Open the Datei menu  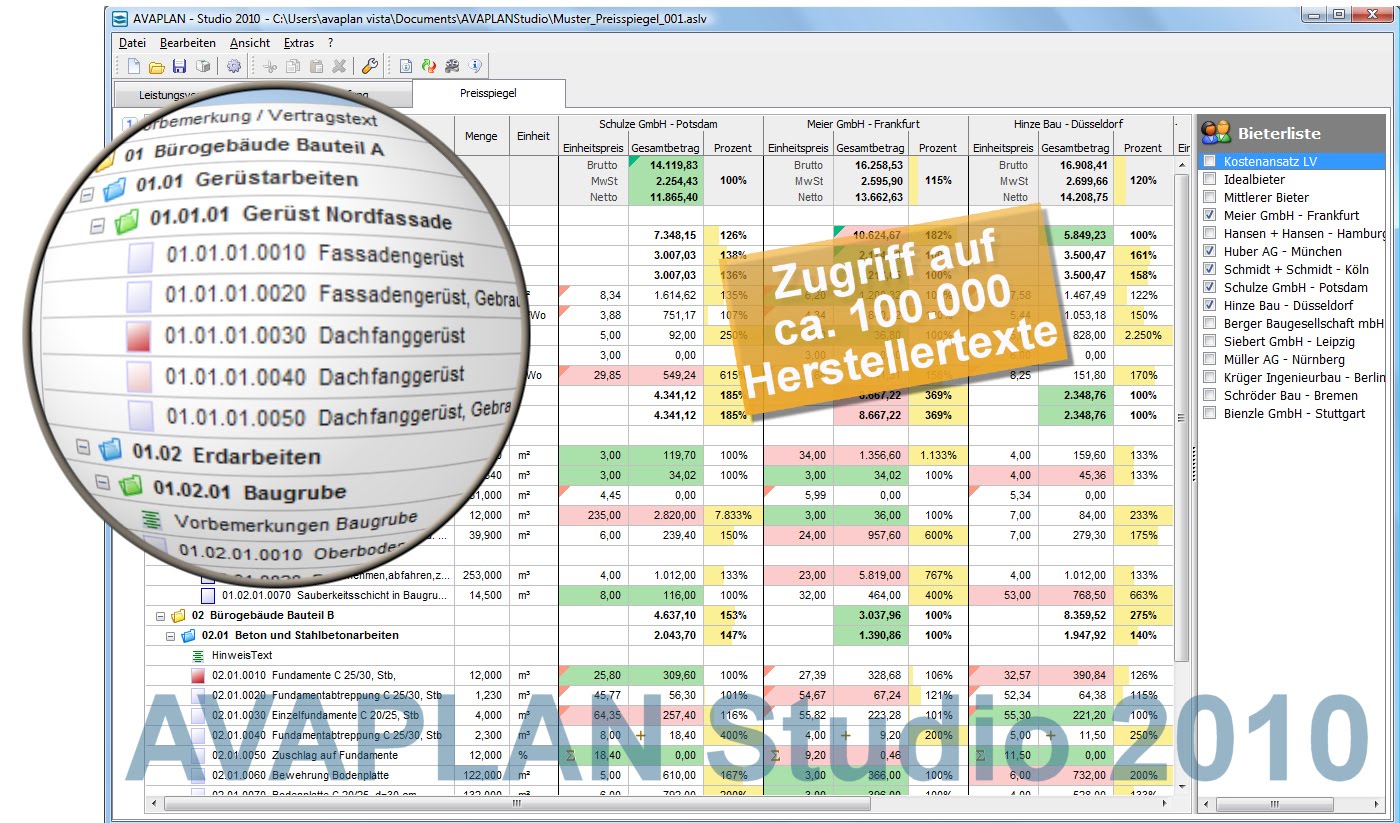point(132,43)
